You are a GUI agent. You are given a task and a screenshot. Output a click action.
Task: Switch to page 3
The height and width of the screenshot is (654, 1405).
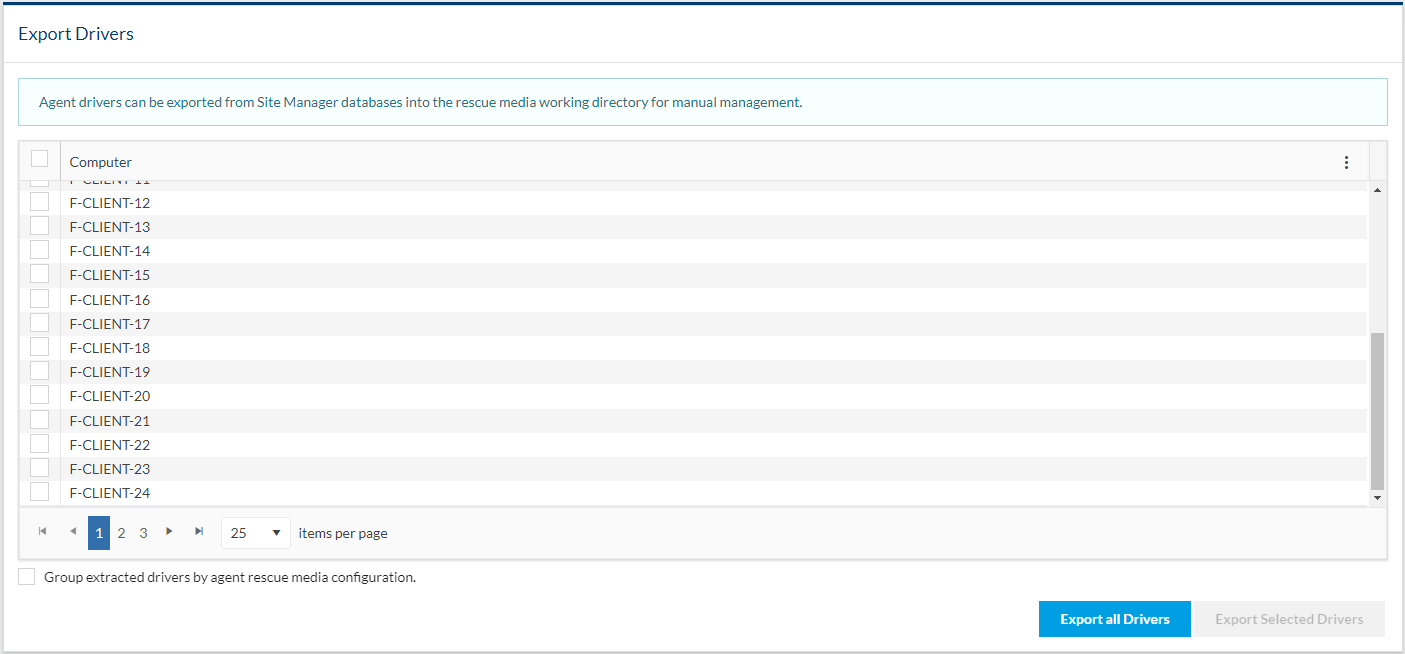(143, 533)
